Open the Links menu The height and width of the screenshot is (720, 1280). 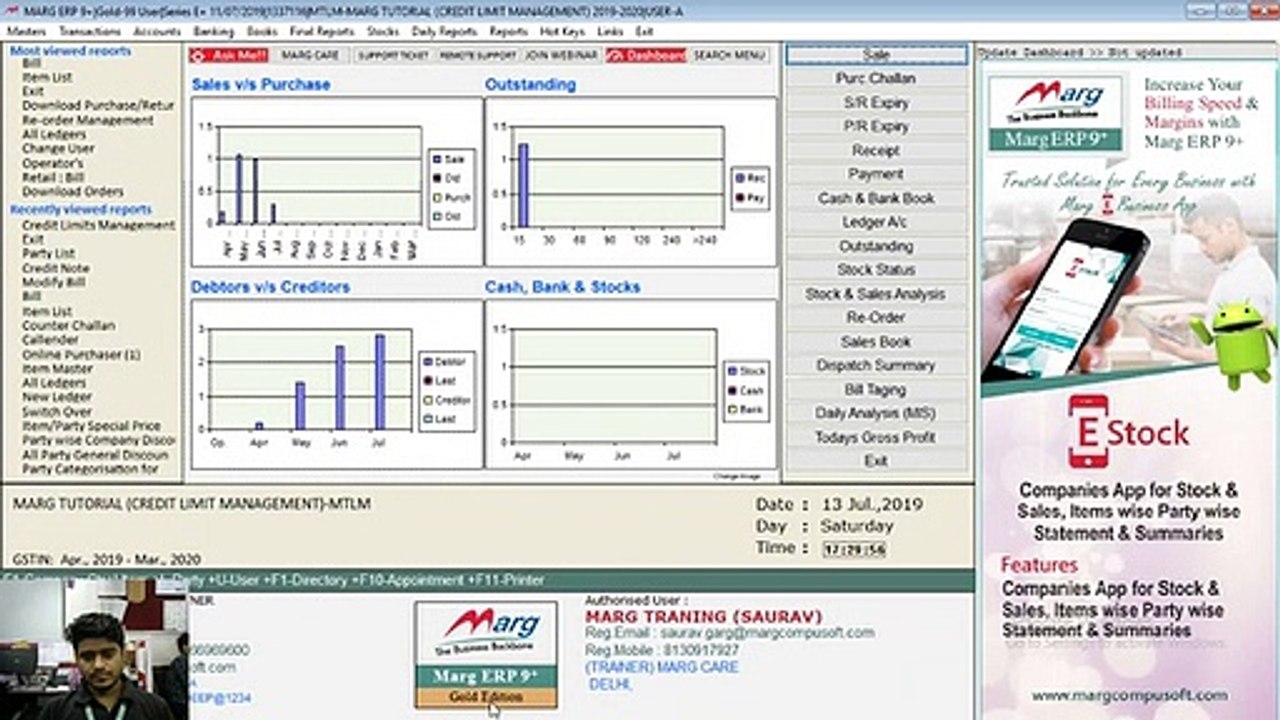[x=610, y=32]
